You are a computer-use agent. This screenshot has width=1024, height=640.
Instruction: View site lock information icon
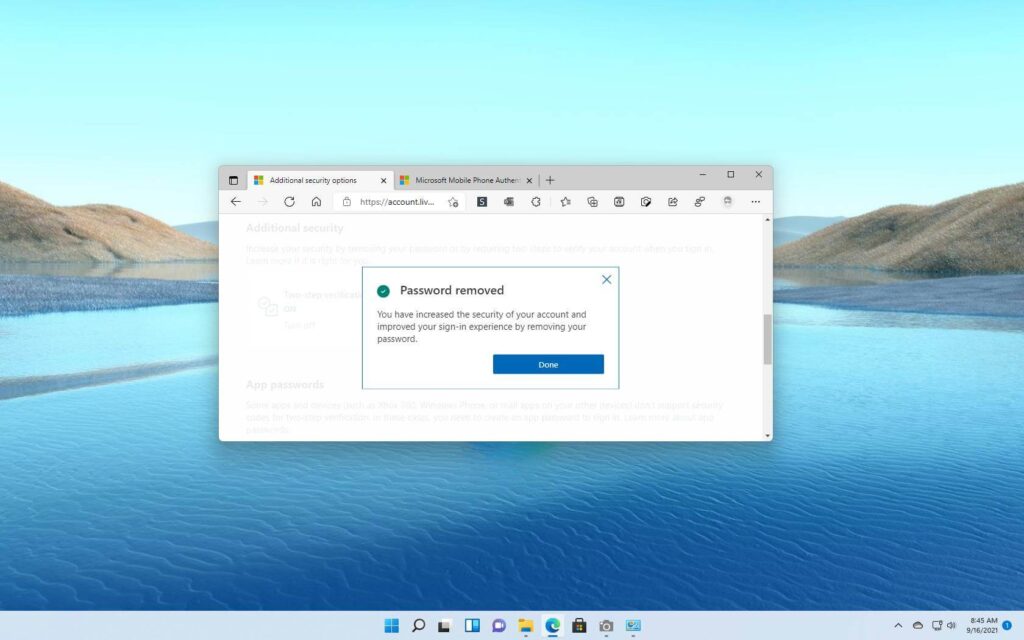pos(347,202)
